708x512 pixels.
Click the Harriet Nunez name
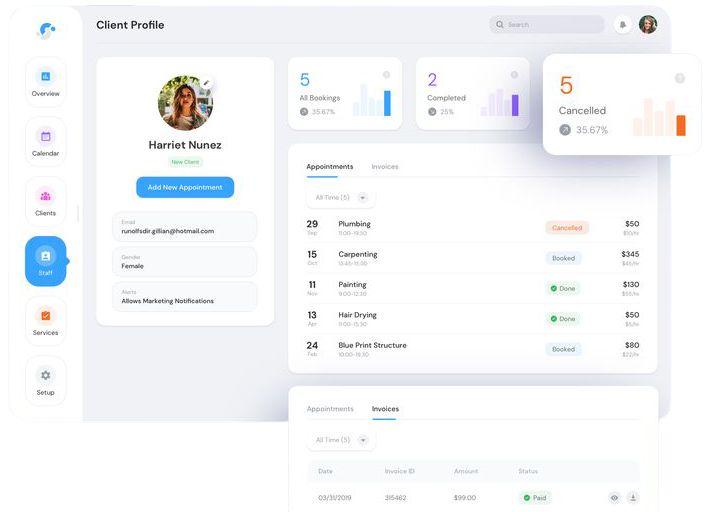(185, 145)
